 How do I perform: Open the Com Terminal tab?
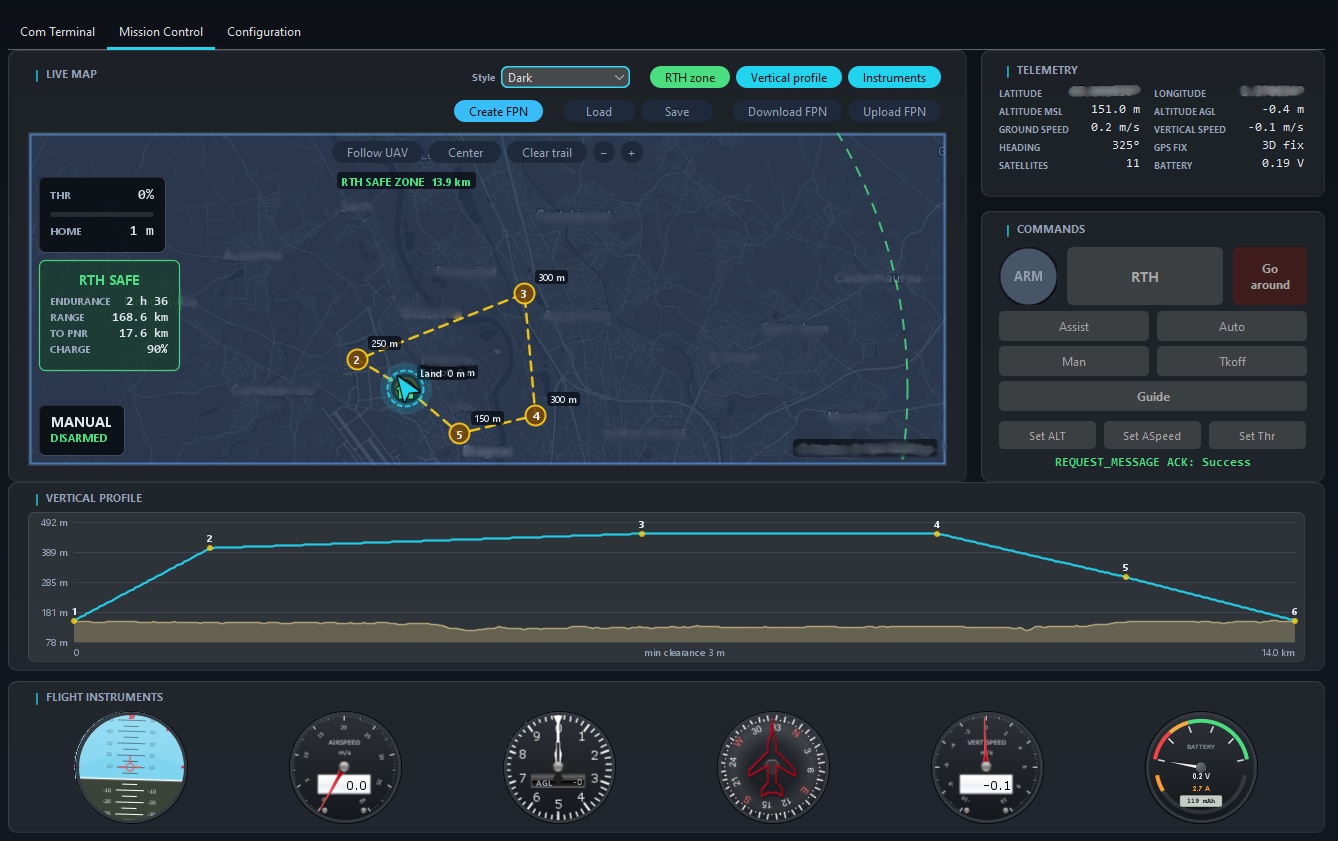point(58,32)
